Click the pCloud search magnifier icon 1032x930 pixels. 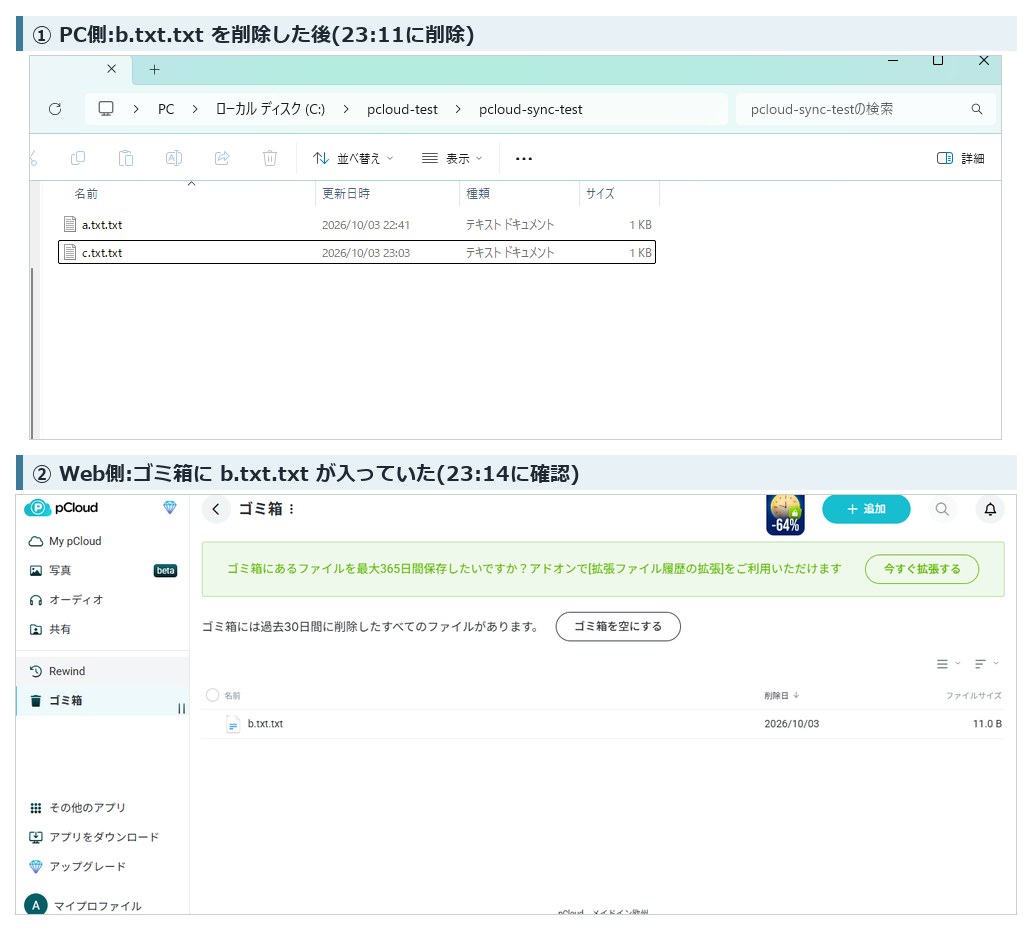click(942, 509)
